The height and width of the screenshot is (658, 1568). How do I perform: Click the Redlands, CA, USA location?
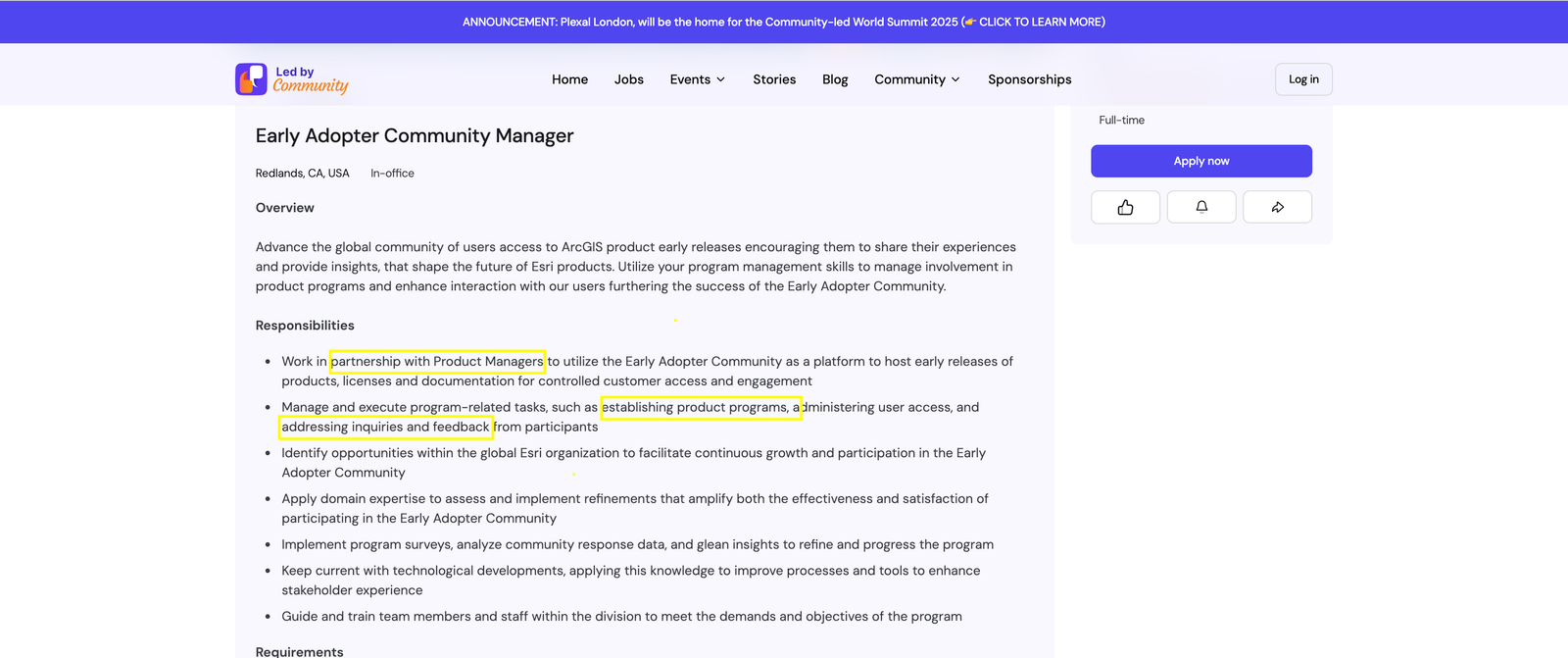pos(302,174)
